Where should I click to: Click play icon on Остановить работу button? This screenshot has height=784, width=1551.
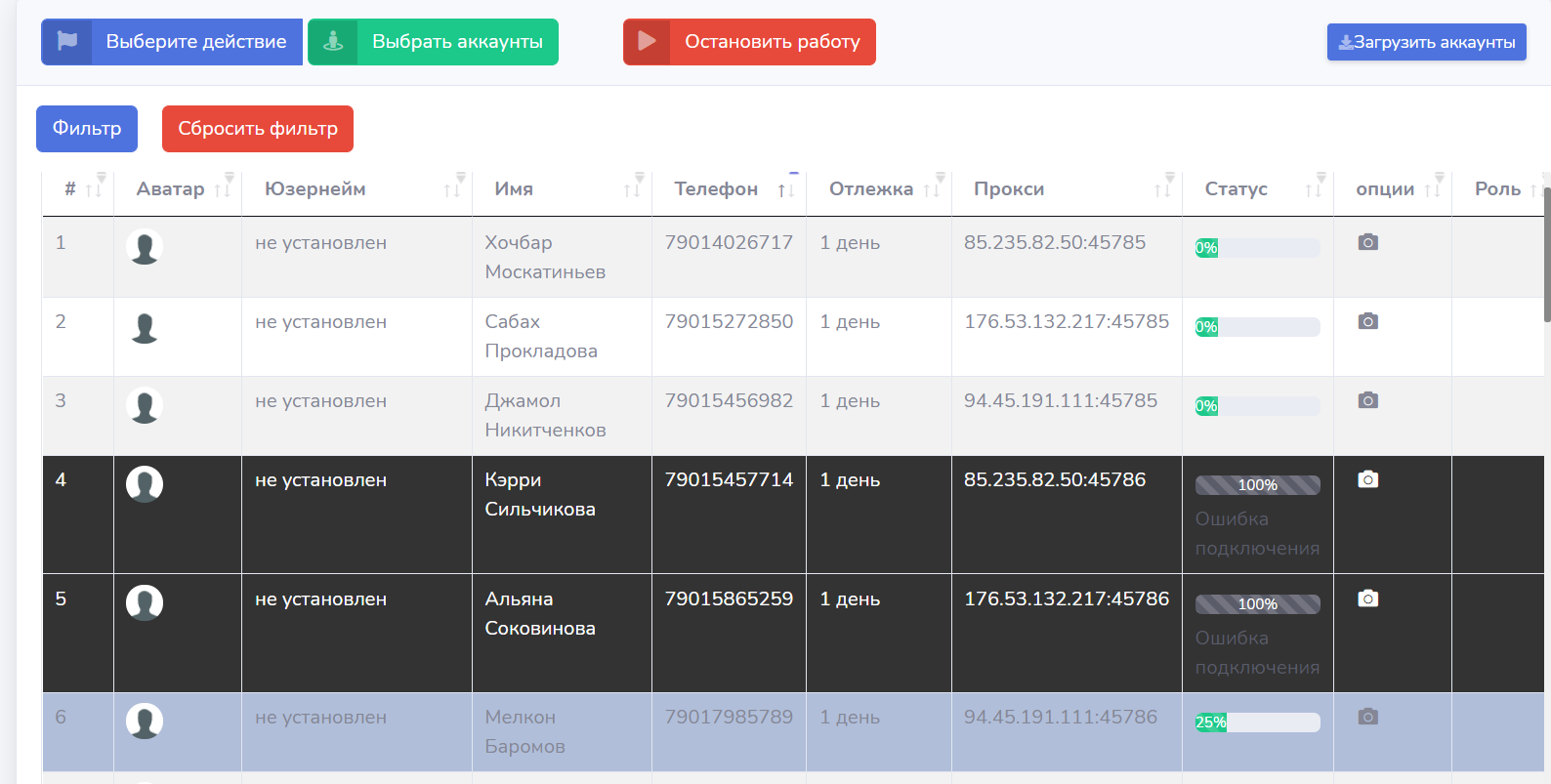coord(647,42)
